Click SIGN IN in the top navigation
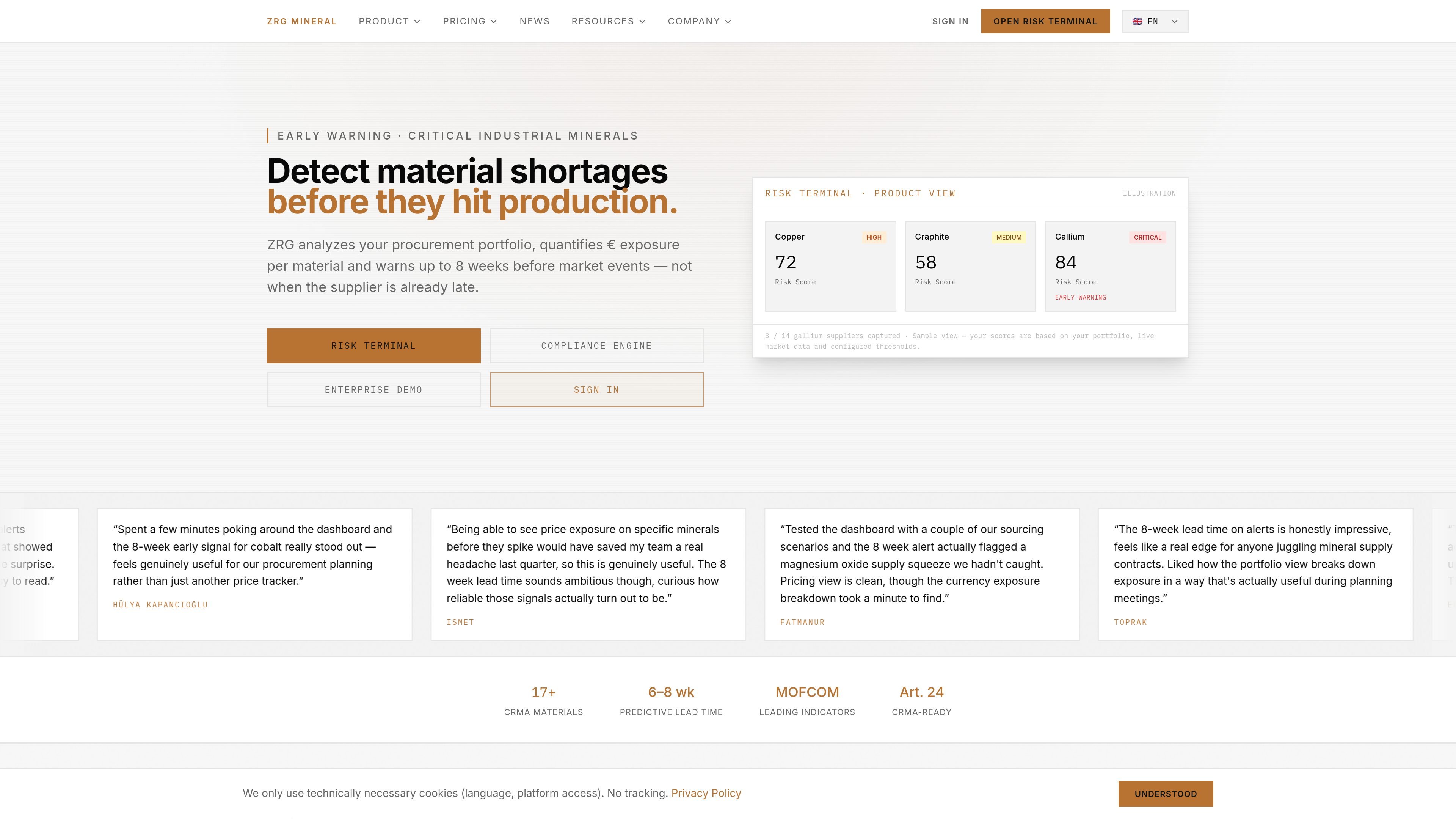This screenshot has height=819, width=1456. click(x=950, y=22)
